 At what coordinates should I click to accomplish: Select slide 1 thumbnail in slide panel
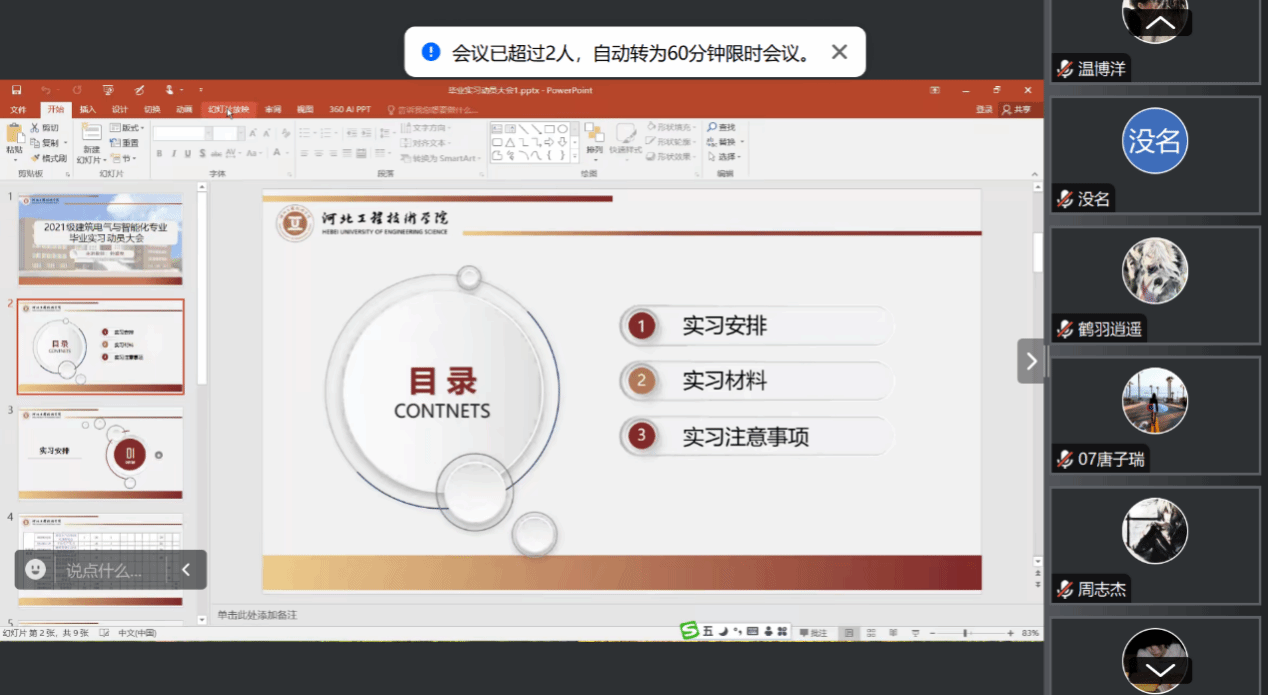pyautogui.click(x=100, y=239)
